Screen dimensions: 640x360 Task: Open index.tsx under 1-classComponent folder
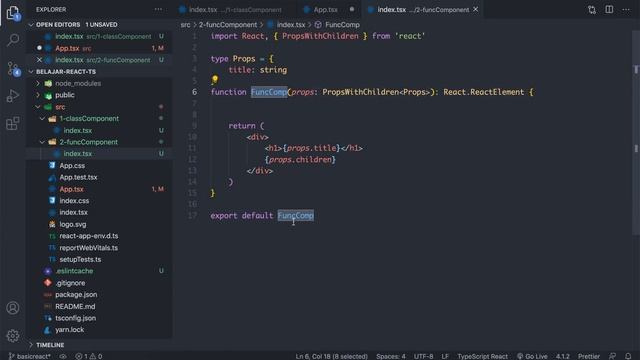click(99, 131)
